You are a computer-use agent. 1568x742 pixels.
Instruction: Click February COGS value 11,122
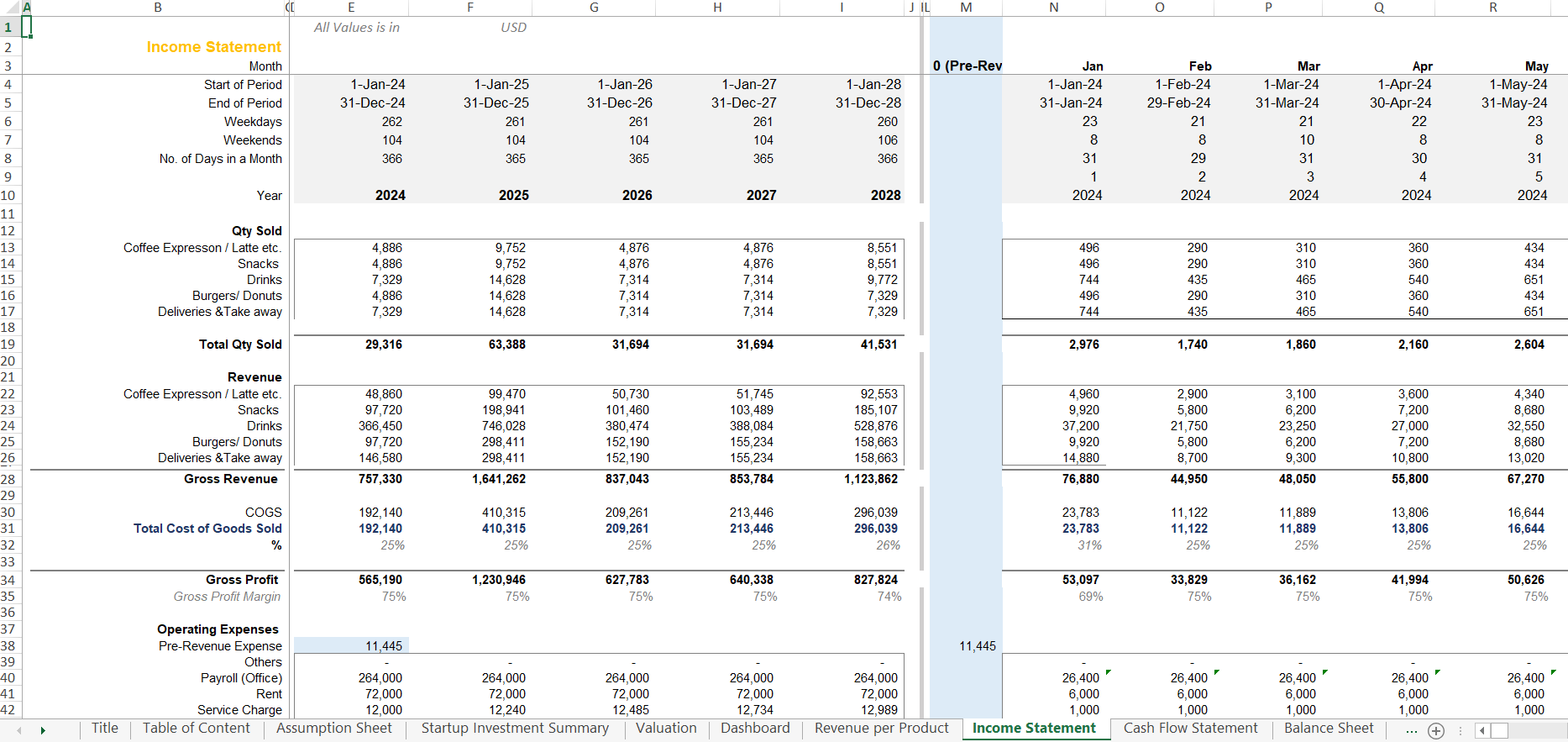click(x=1189, y=513)
